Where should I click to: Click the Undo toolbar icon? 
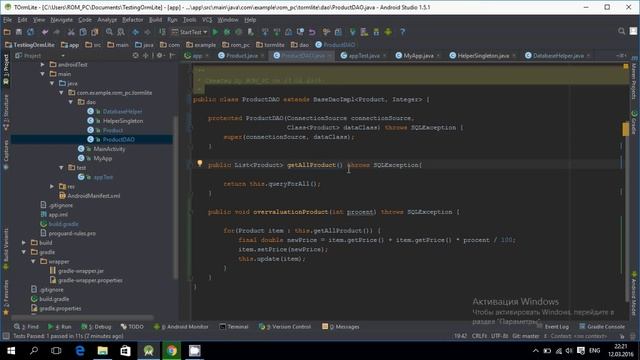(45, 32)
